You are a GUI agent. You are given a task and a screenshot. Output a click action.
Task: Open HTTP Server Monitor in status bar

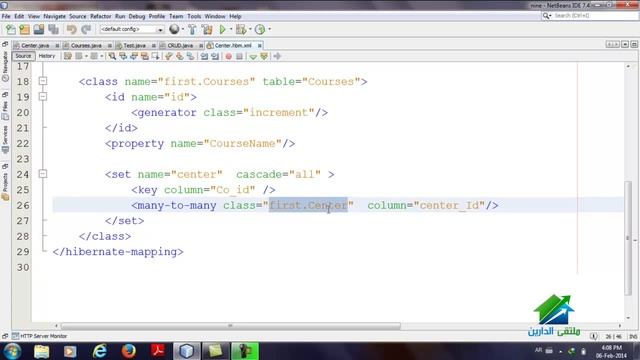(39, 336)
